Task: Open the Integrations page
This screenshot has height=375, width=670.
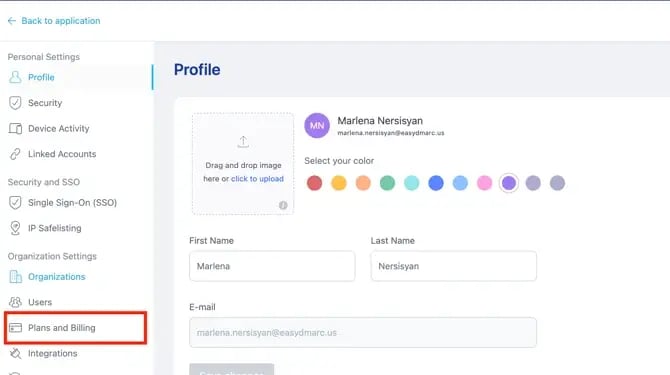Action: 53,353
